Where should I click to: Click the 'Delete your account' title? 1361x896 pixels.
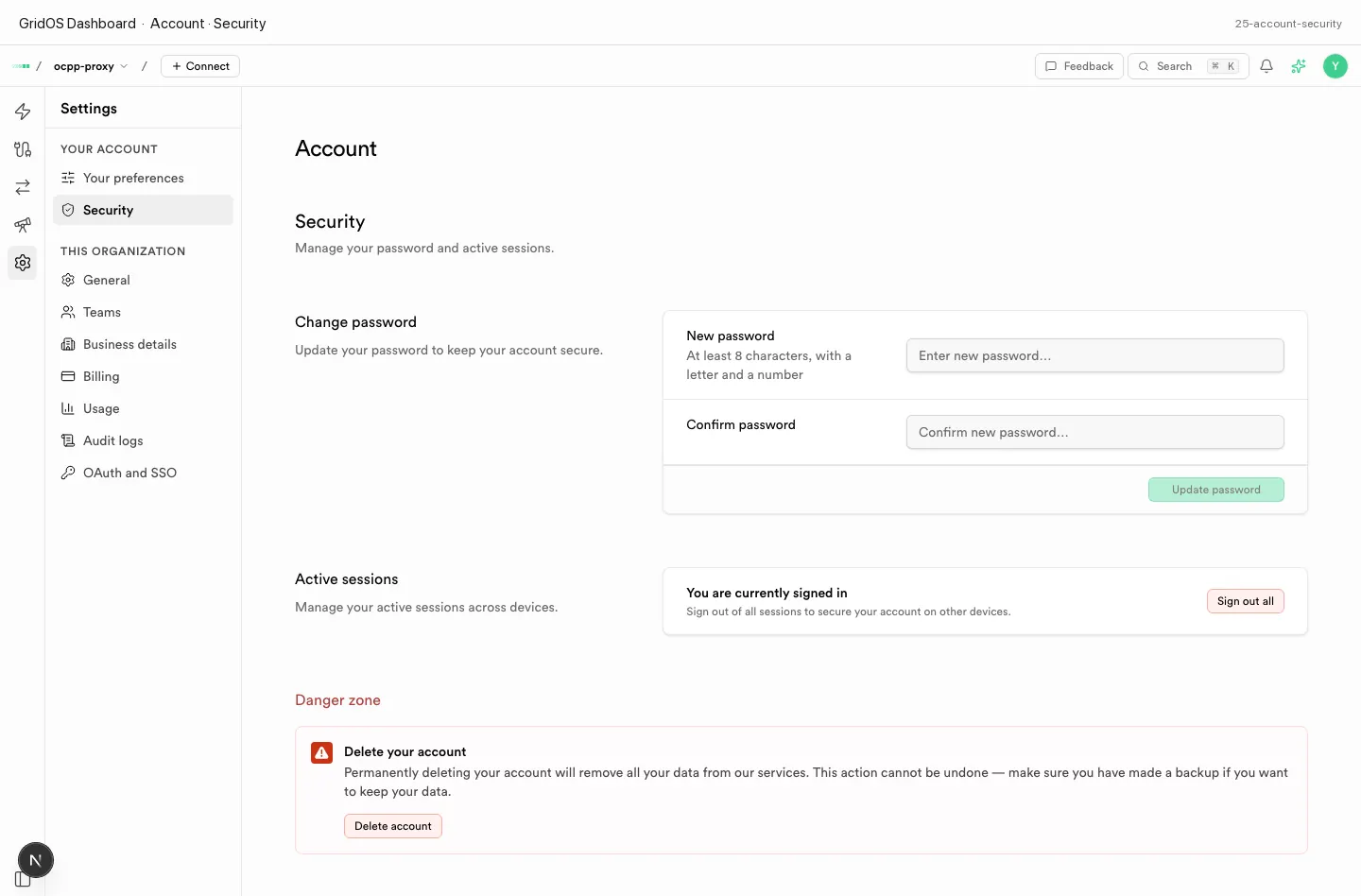tap(405, 751)
